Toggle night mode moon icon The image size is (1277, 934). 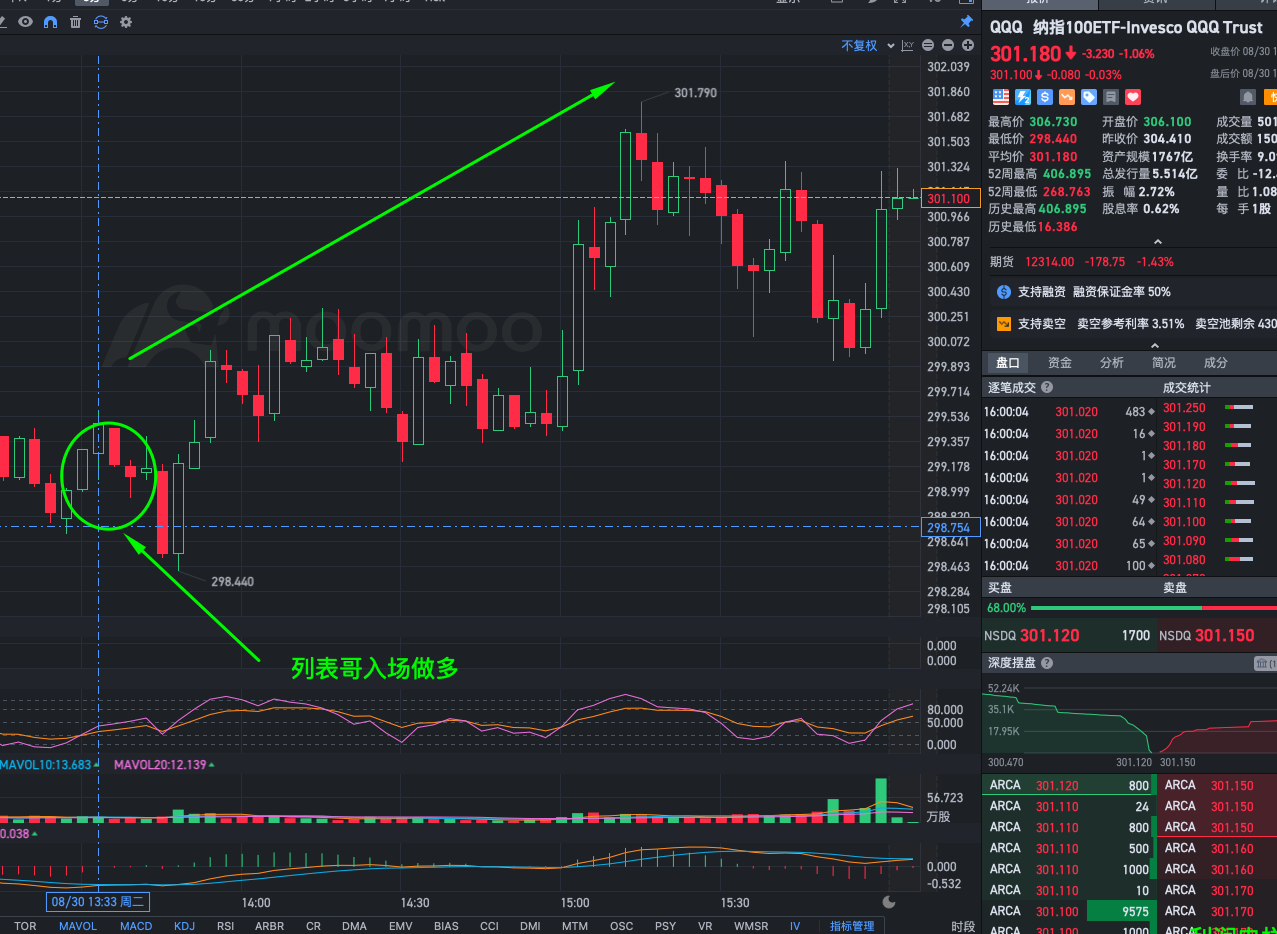point(889,901)
